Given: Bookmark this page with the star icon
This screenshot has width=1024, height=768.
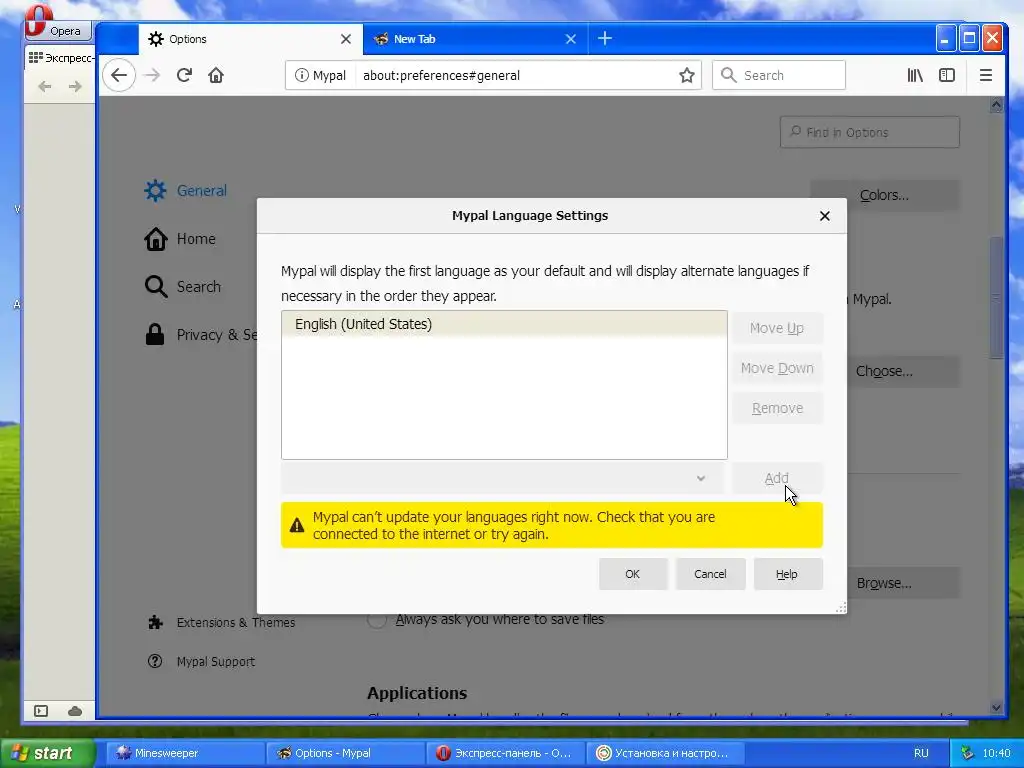Looking at the screenshot, I should [x=686, y=75].
